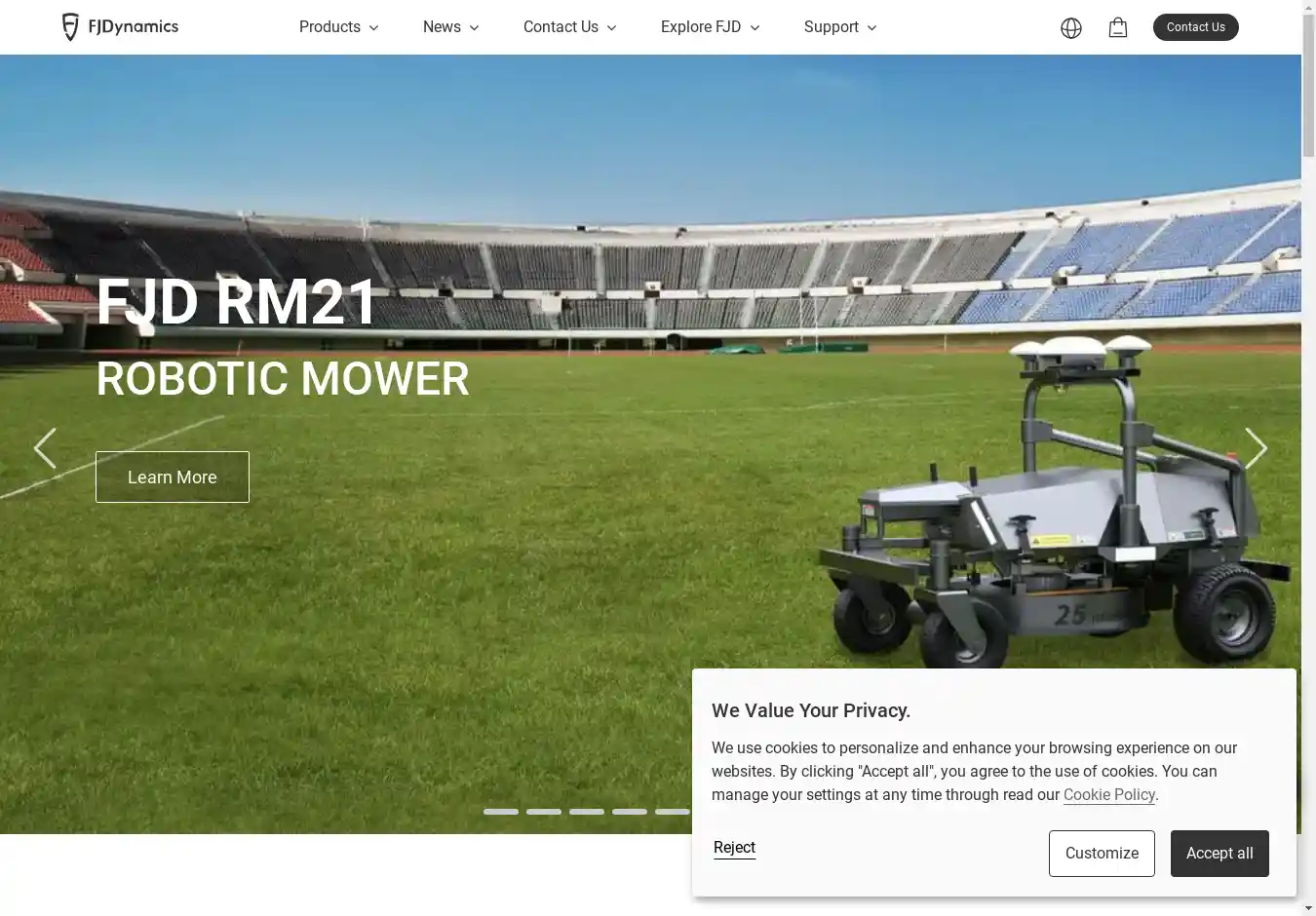The height and width of the screenshot is (916, 1316).
Task: Open the Cookie Policy link
Action: (x=1109, y=795)
